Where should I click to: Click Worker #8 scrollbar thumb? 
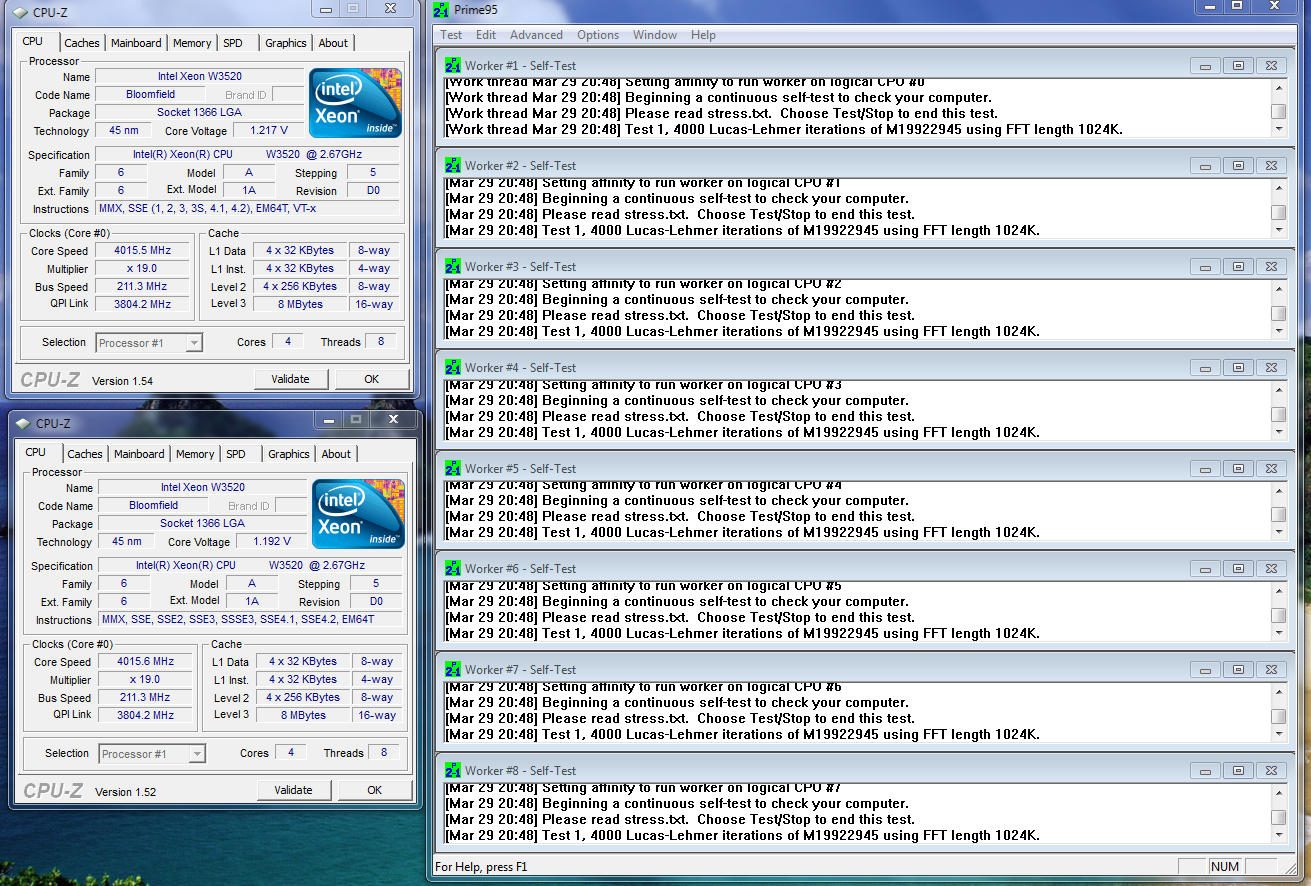[1279, 817]
